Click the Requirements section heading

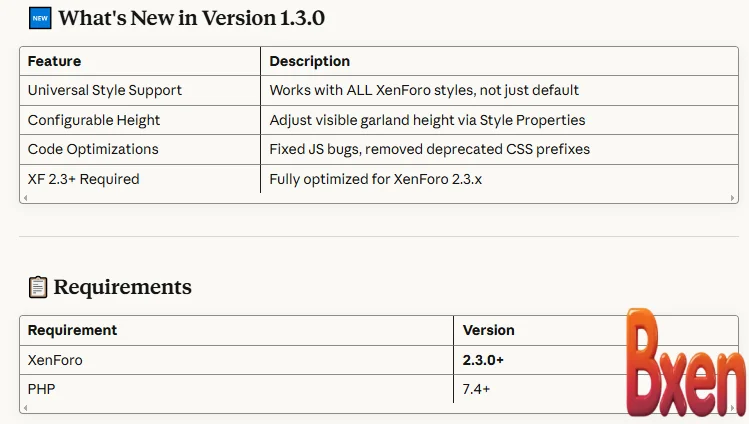pyautogui.click(x=122, y=288)
